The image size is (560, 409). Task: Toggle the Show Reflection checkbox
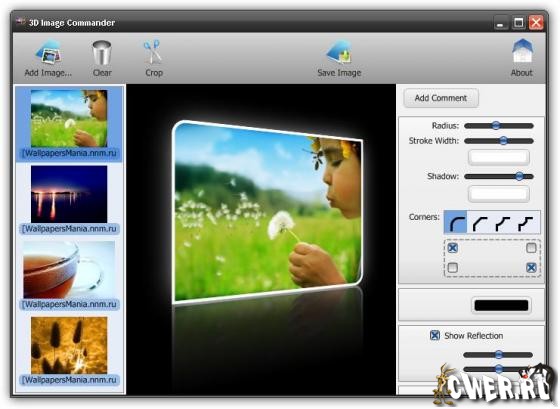(x=435, y=335)
